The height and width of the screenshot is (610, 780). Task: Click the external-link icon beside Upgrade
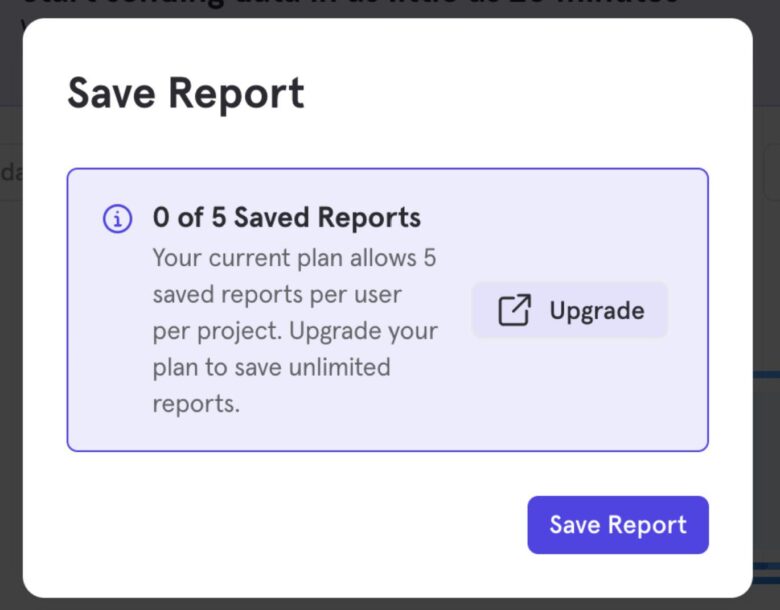[514, 310]
